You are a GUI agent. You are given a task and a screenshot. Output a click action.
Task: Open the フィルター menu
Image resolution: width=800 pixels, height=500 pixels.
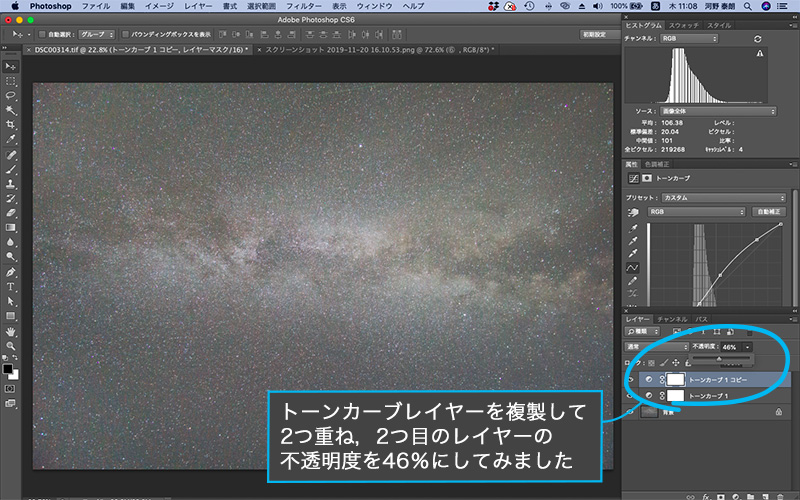click(304, 6)
